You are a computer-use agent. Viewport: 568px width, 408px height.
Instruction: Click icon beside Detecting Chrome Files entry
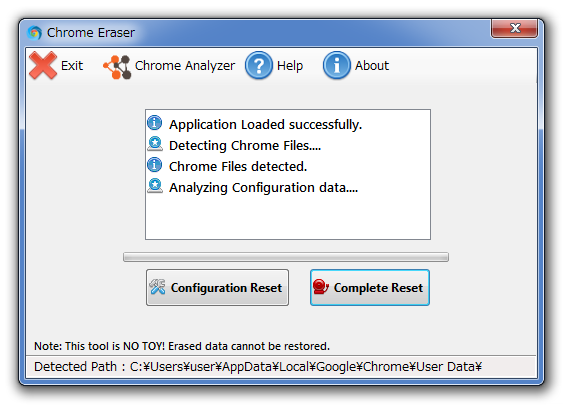pos(155,144)
